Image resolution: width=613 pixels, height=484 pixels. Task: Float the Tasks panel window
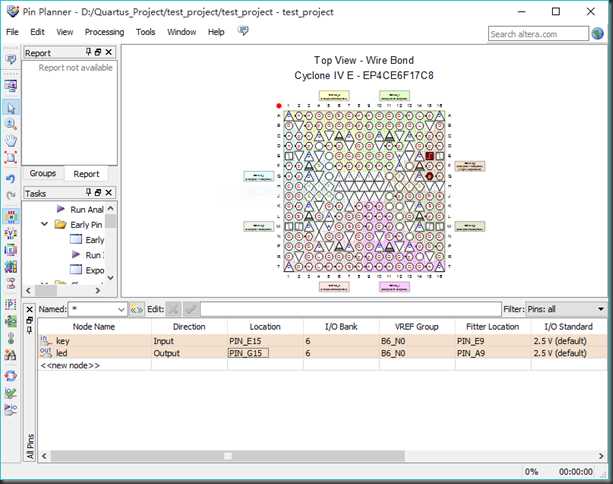[98, 192]
